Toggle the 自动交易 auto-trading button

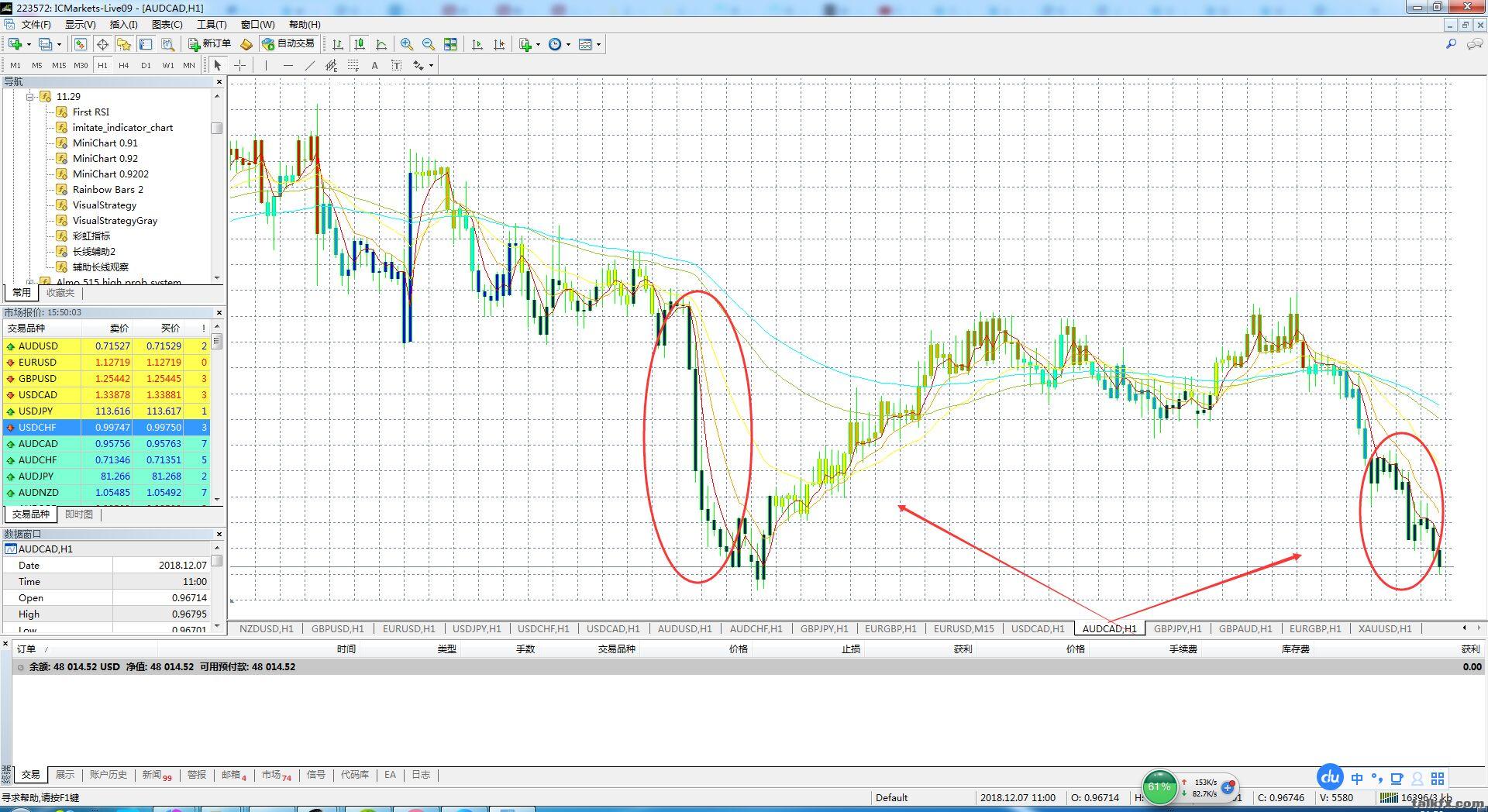pos(289,44)
